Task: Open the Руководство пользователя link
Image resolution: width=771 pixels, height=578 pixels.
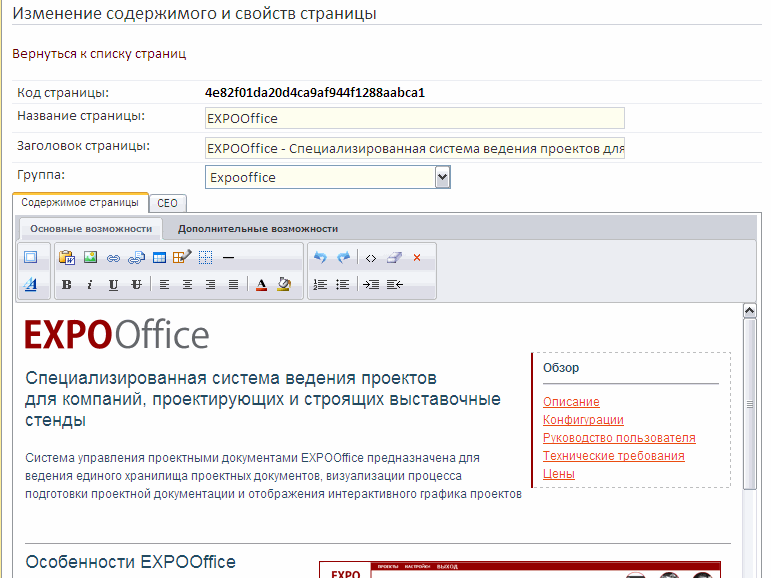Action: [619, 438]
